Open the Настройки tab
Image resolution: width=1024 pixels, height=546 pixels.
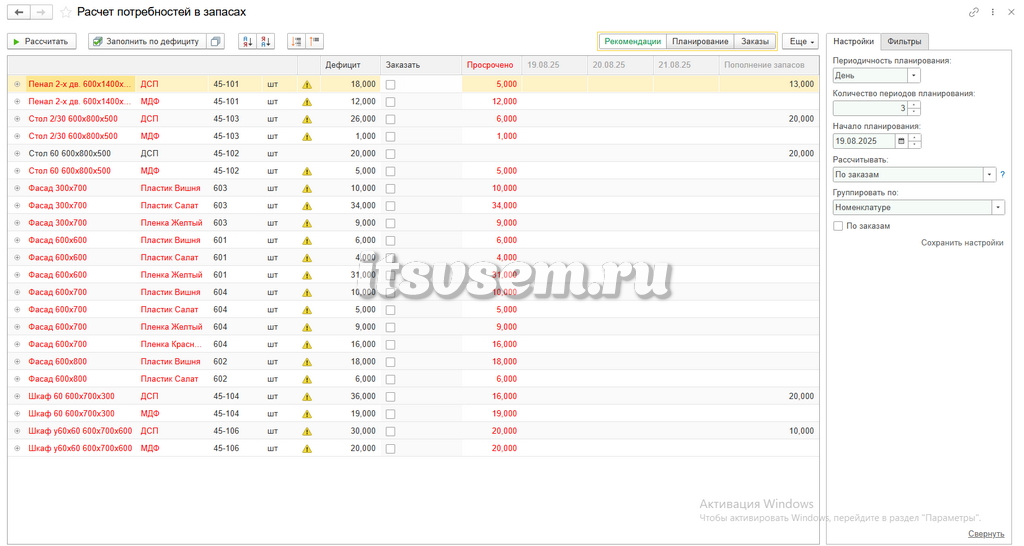coord(853,41)
